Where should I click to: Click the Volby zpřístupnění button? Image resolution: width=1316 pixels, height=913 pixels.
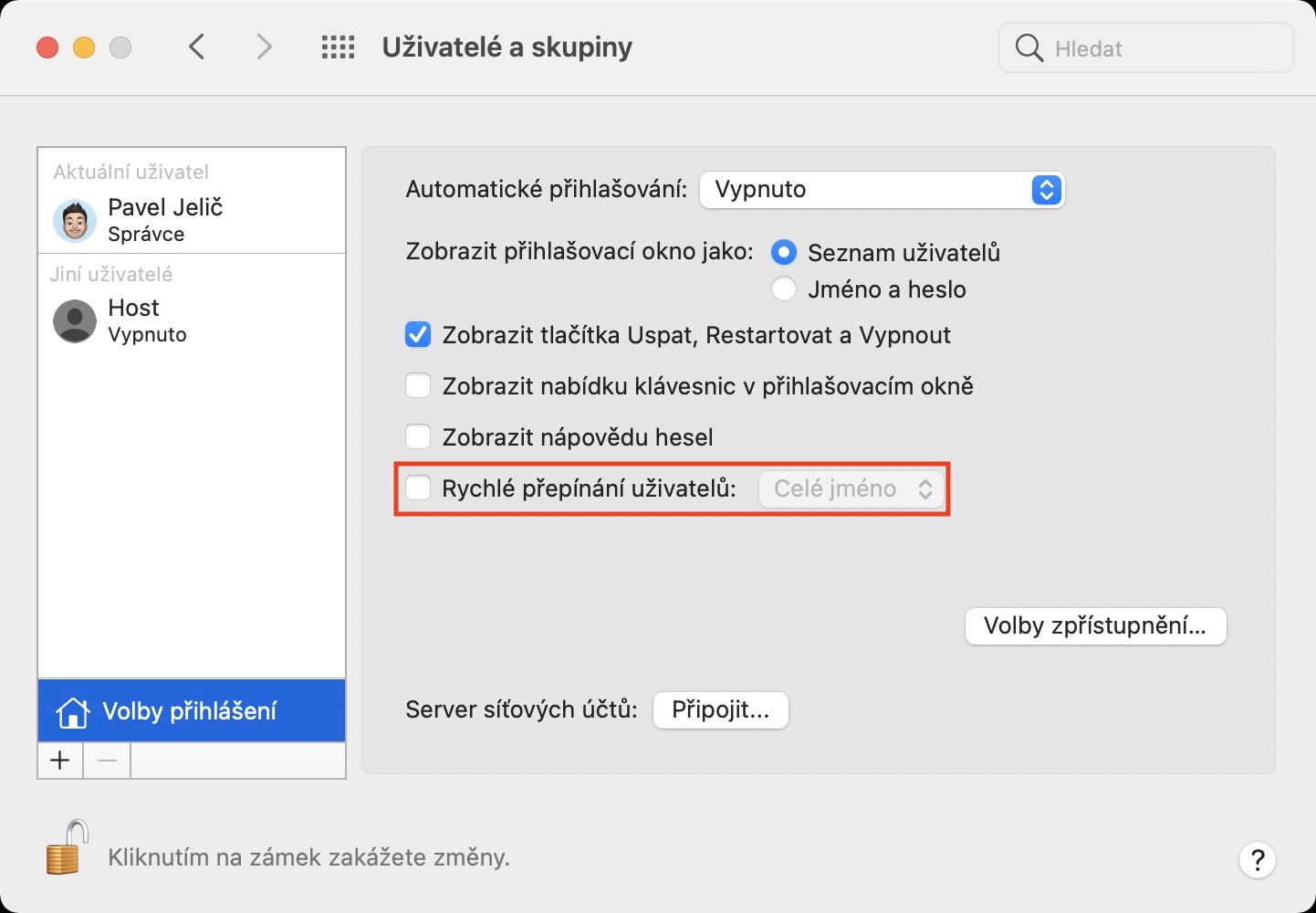click(1095, 626)
